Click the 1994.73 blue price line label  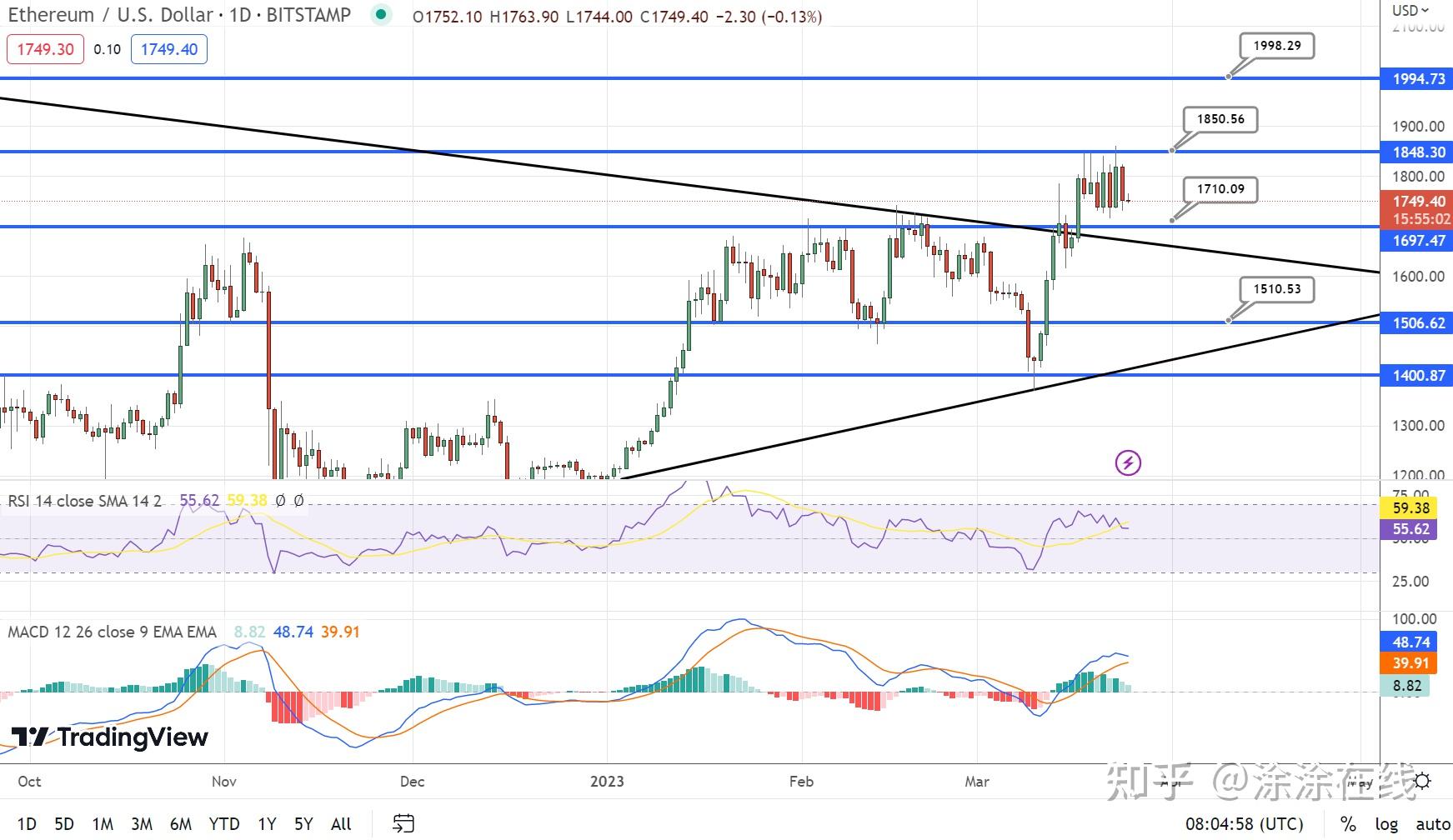point(1418,78)
